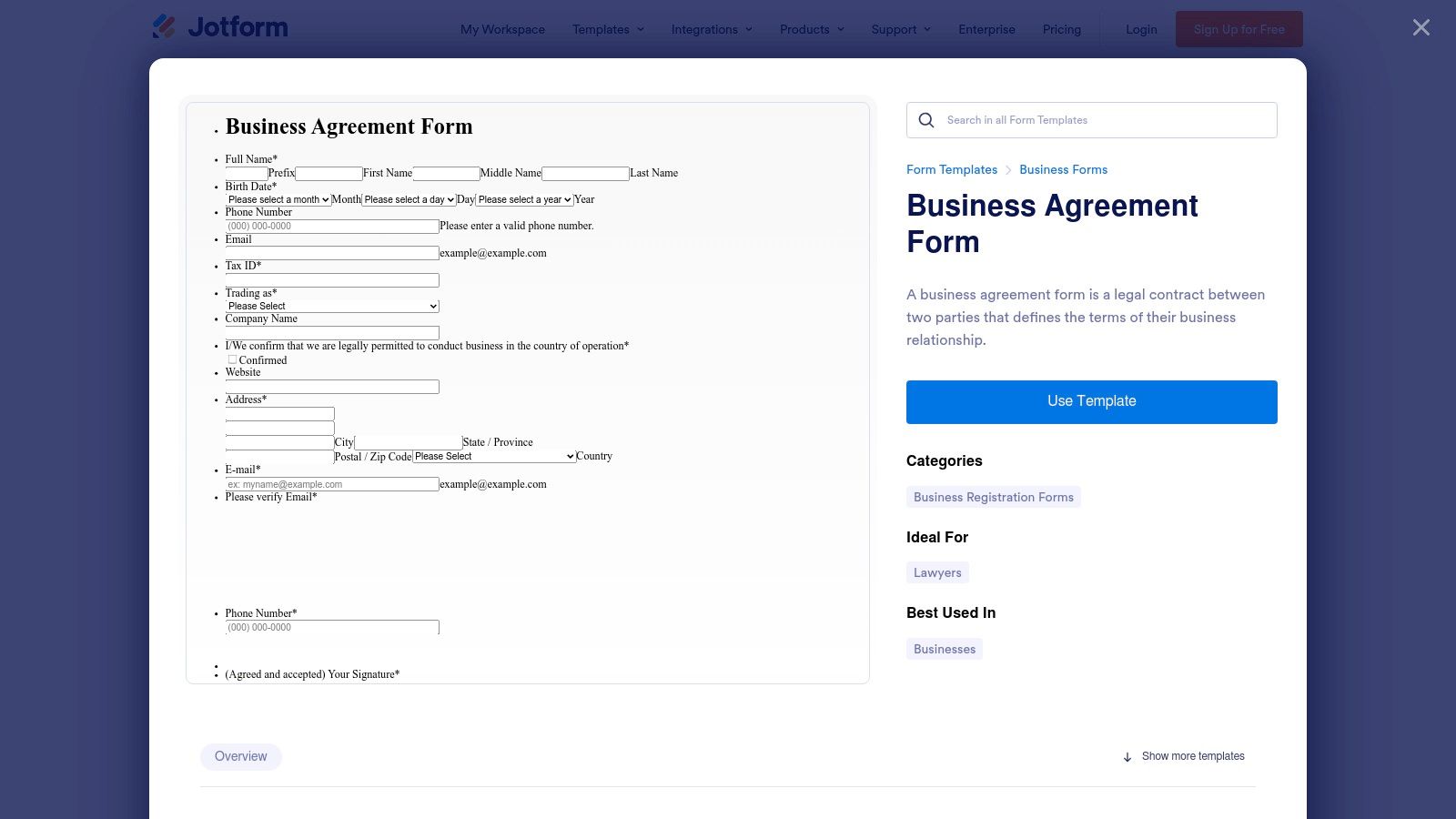Expand the Templates navigation menu

(x=607, y=29)
